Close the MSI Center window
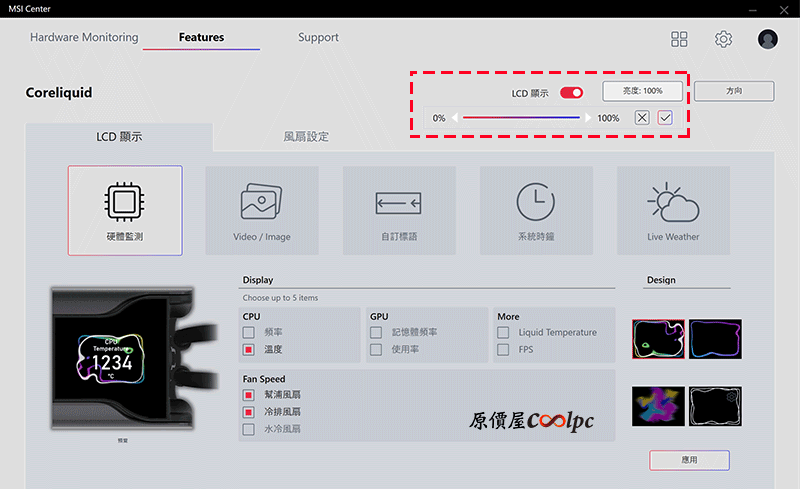The width and height of the screenshot is (800, 489). coord(784,9)
